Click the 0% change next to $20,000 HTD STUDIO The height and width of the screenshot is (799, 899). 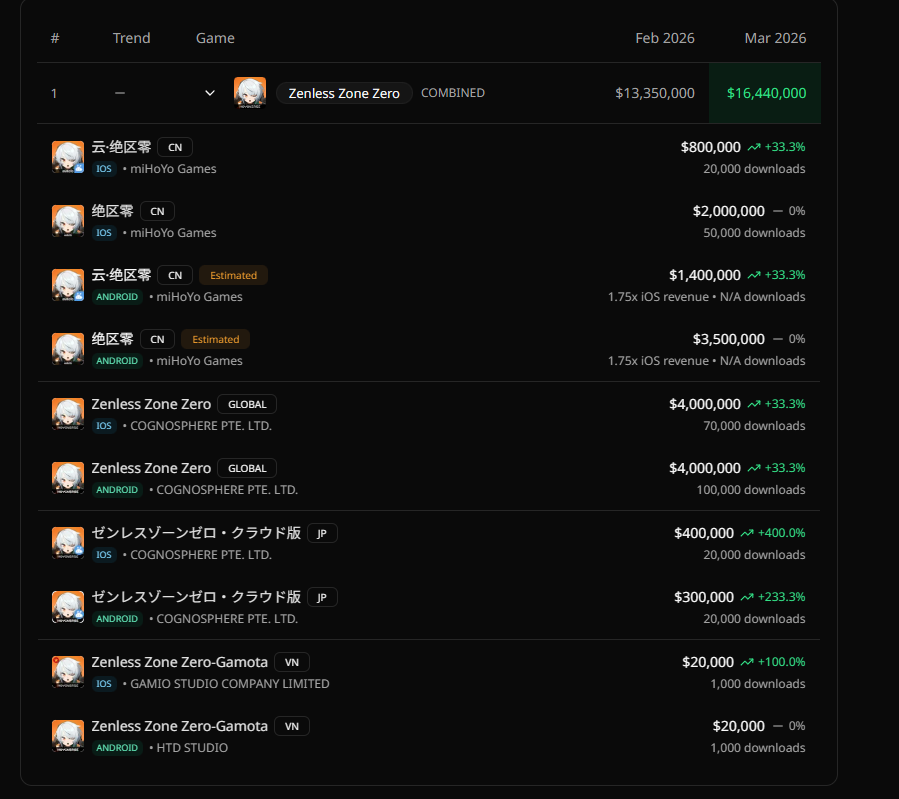click(796, 726)
